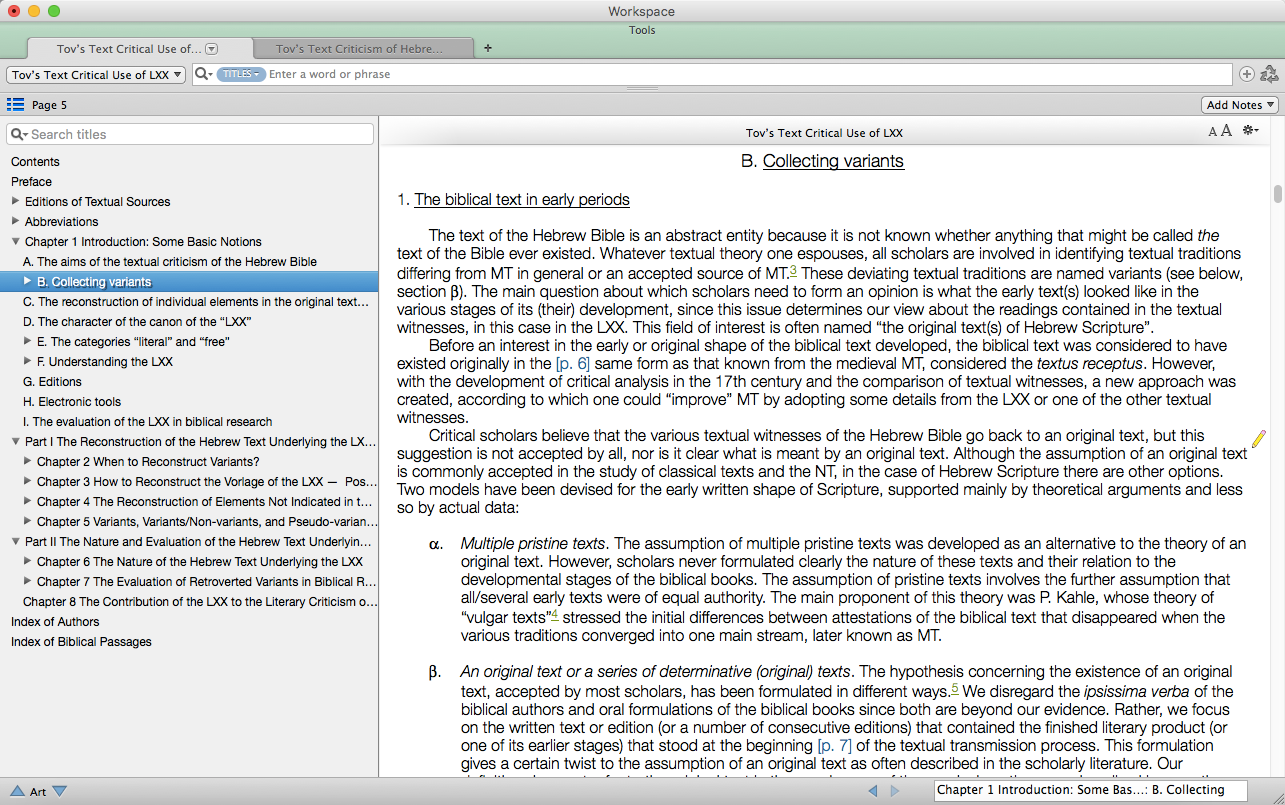Follow footnote 5 link in paragraph β
The image size is (1285, 805).
(x=955, y=688)
